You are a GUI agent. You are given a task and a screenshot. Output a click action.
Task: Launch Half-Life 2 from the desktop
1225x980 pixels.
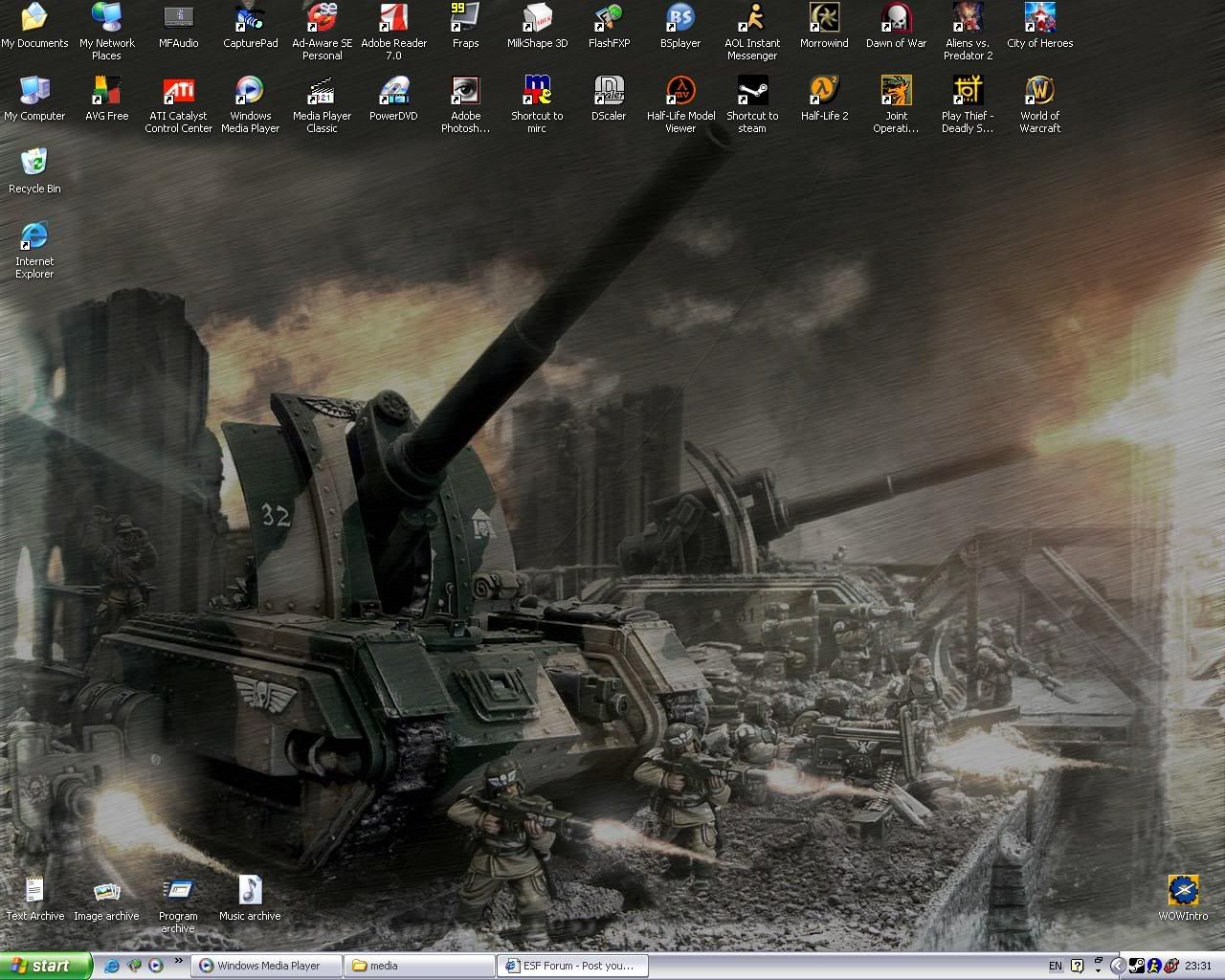[824, 99]
